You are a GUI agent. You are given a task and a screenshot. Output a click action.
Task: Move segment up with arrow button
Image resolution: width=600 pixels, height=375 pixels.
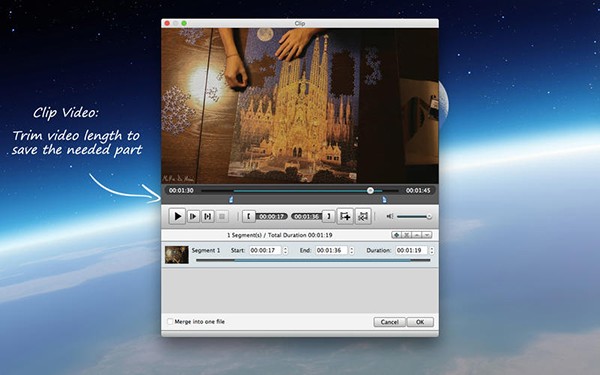pyautogui.click(x=417, y=235)
